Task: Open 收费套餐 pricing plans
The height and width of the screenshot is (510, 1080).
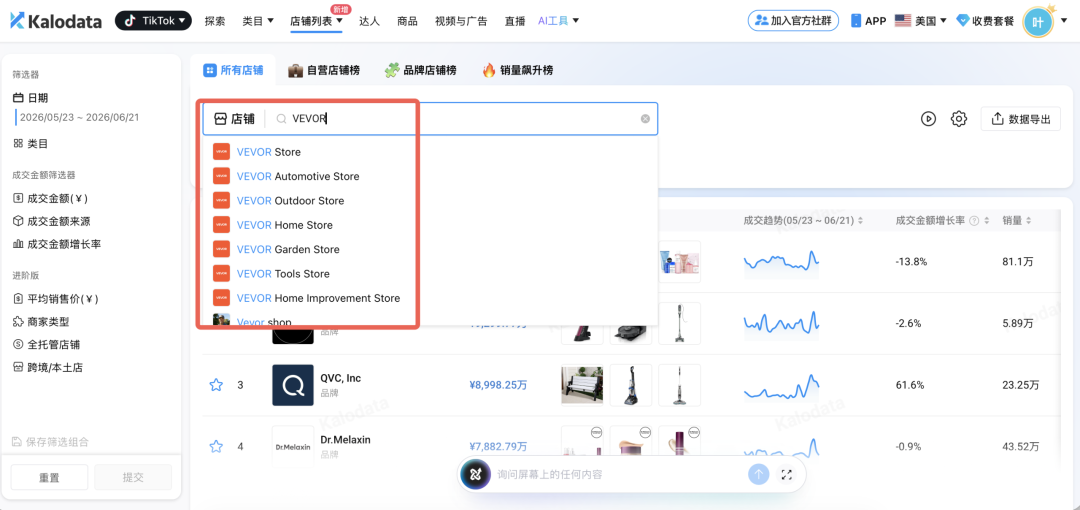Action: click(x=985, y=21)
